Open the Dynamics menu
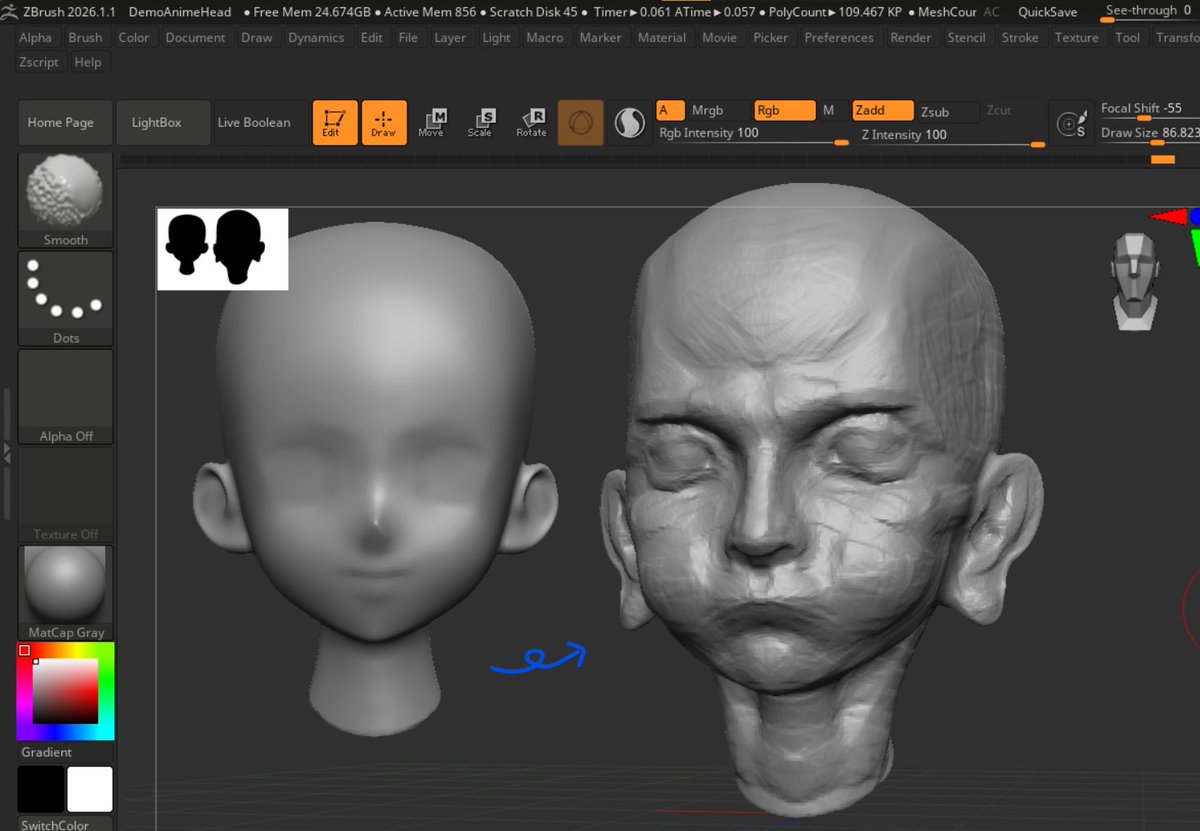The height and width of the screenshot is (831, 1200). (x=316, y=38)
